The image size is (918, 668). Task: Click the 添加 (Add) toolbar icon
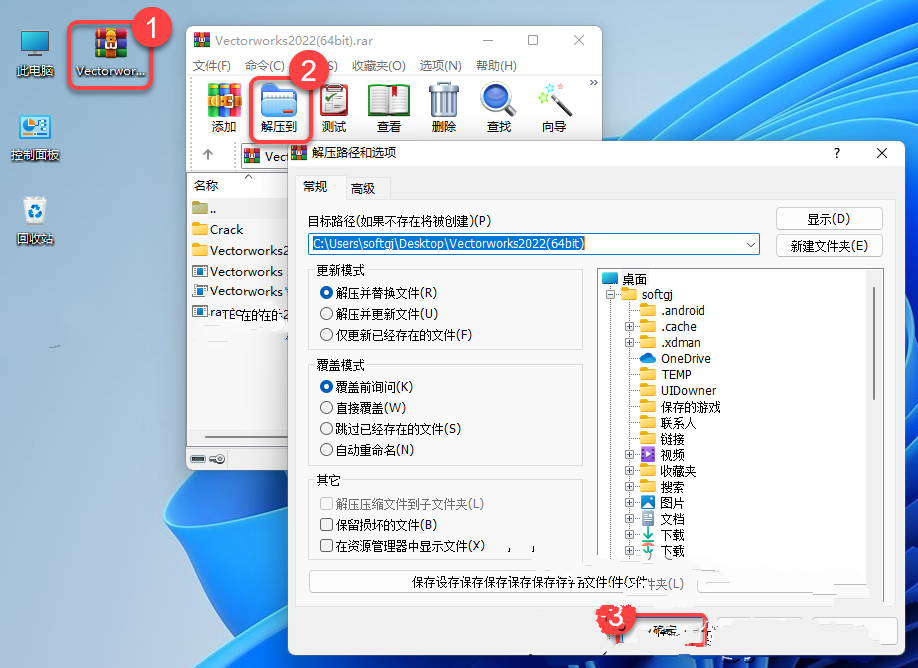click(x=224, y=108)
